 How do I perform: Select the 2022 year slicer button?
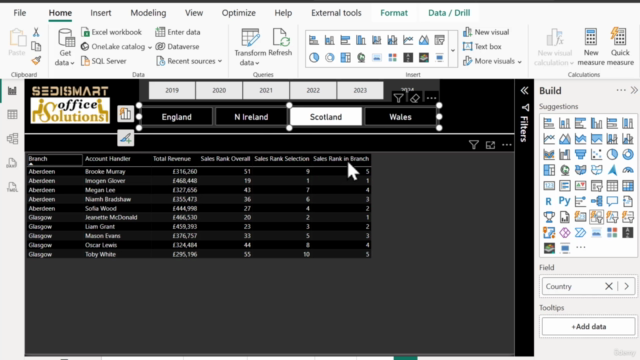point(313,91)
